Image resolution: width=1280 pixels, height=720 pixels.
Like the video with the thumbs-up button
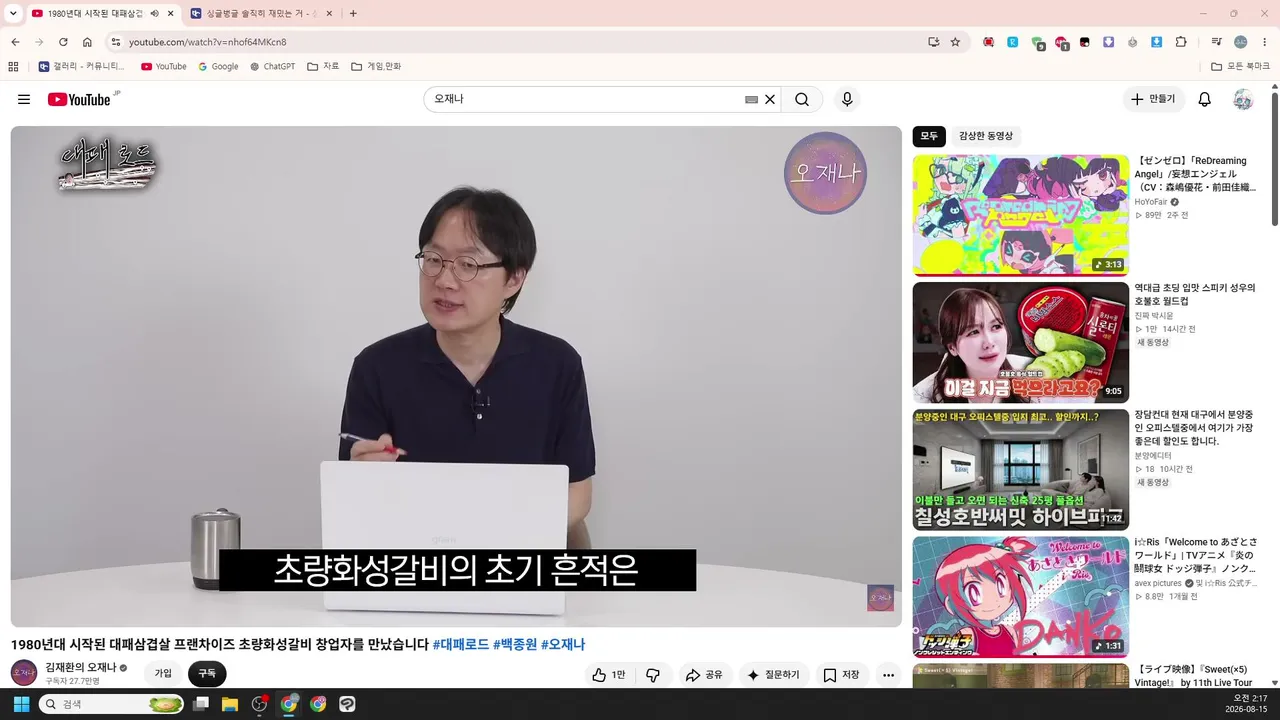click(609, 675)
